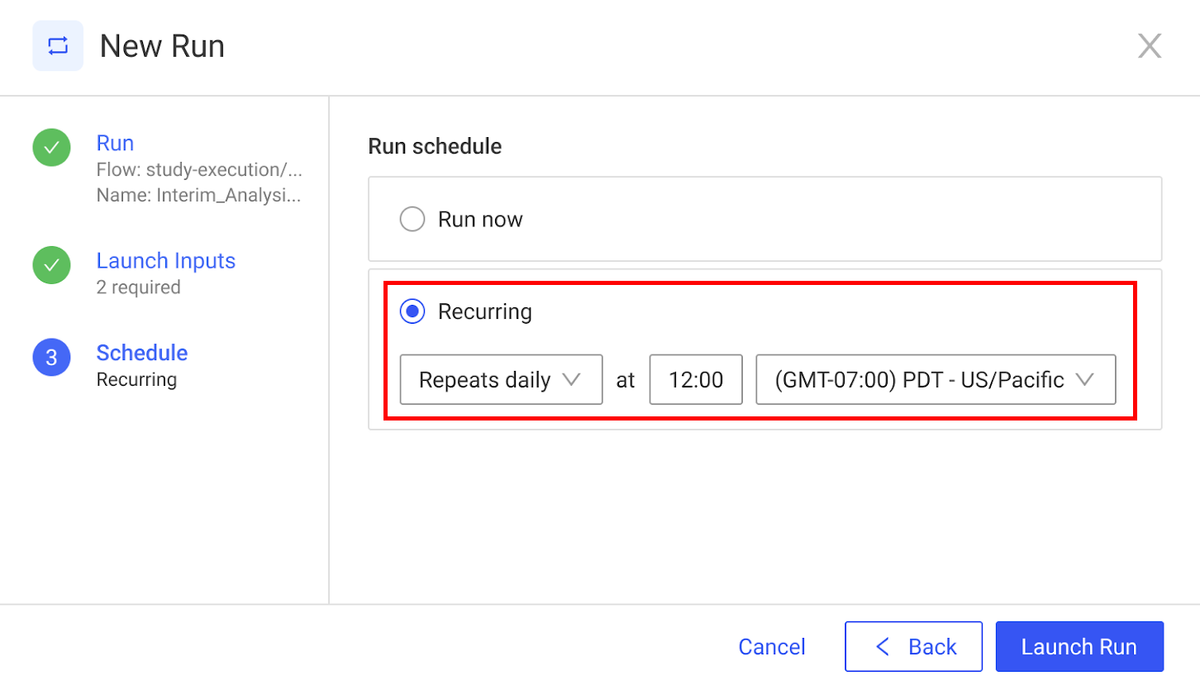Screen dimensions: 1200x684
Task: Go to the Launch Inputs step
Action: pyautogui.click(x=166, y=261)
